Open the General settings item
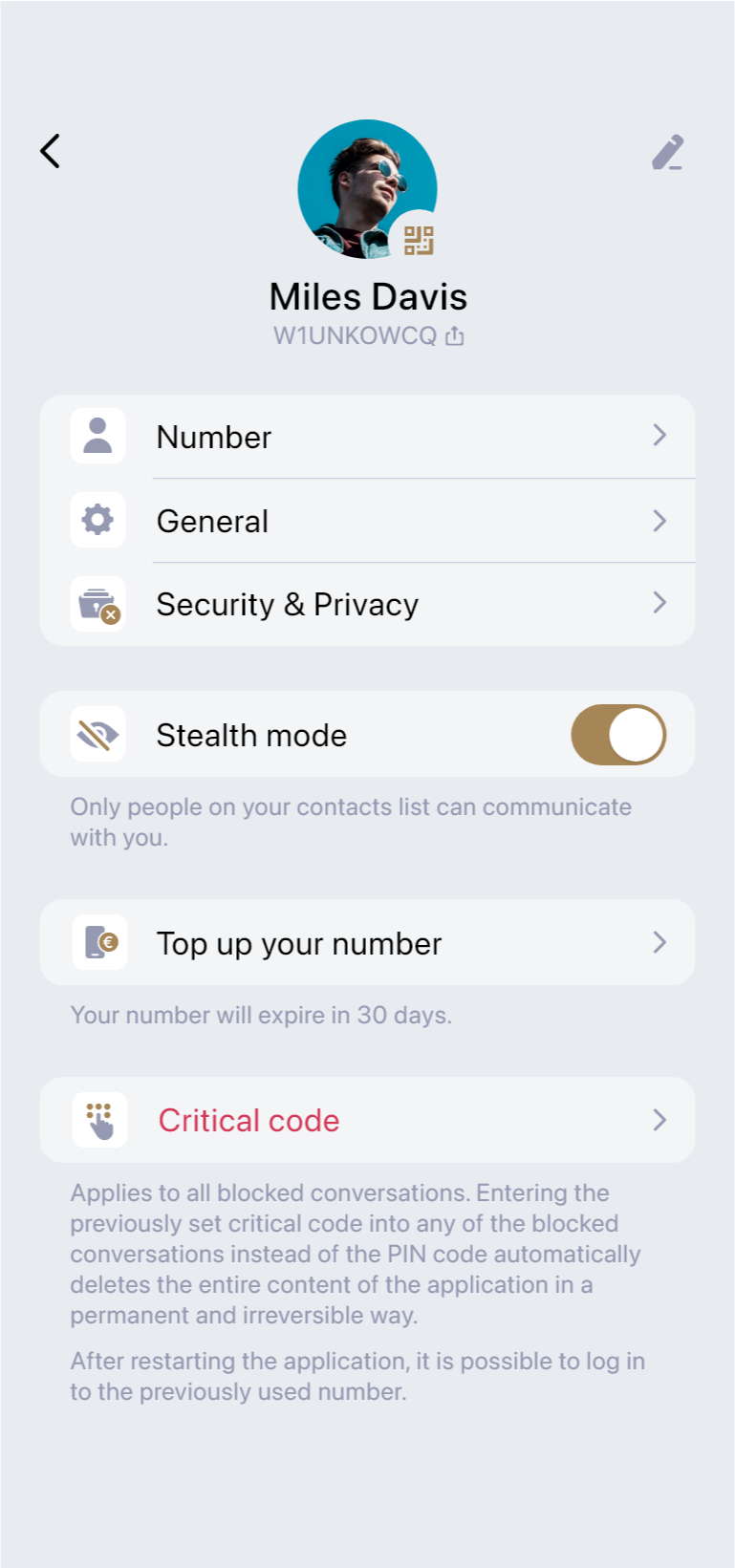The width and height of the screenshot is (735, 1568). click(x=213, y=521)
